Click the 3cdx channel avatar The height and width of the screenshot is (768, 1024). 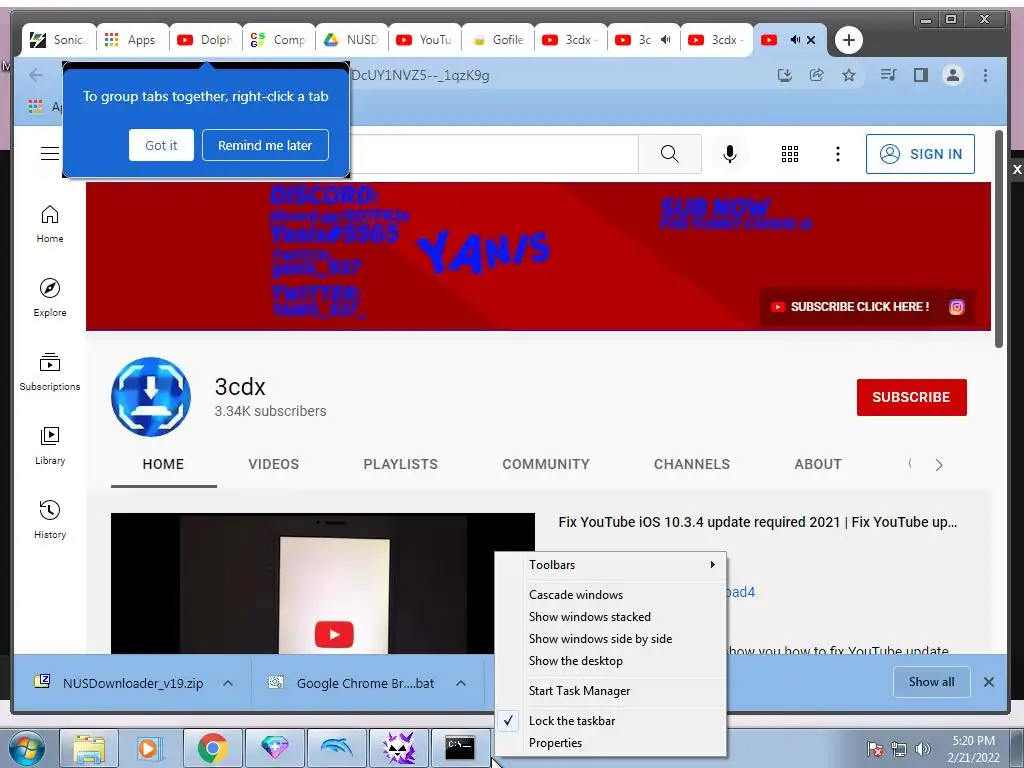151,397
